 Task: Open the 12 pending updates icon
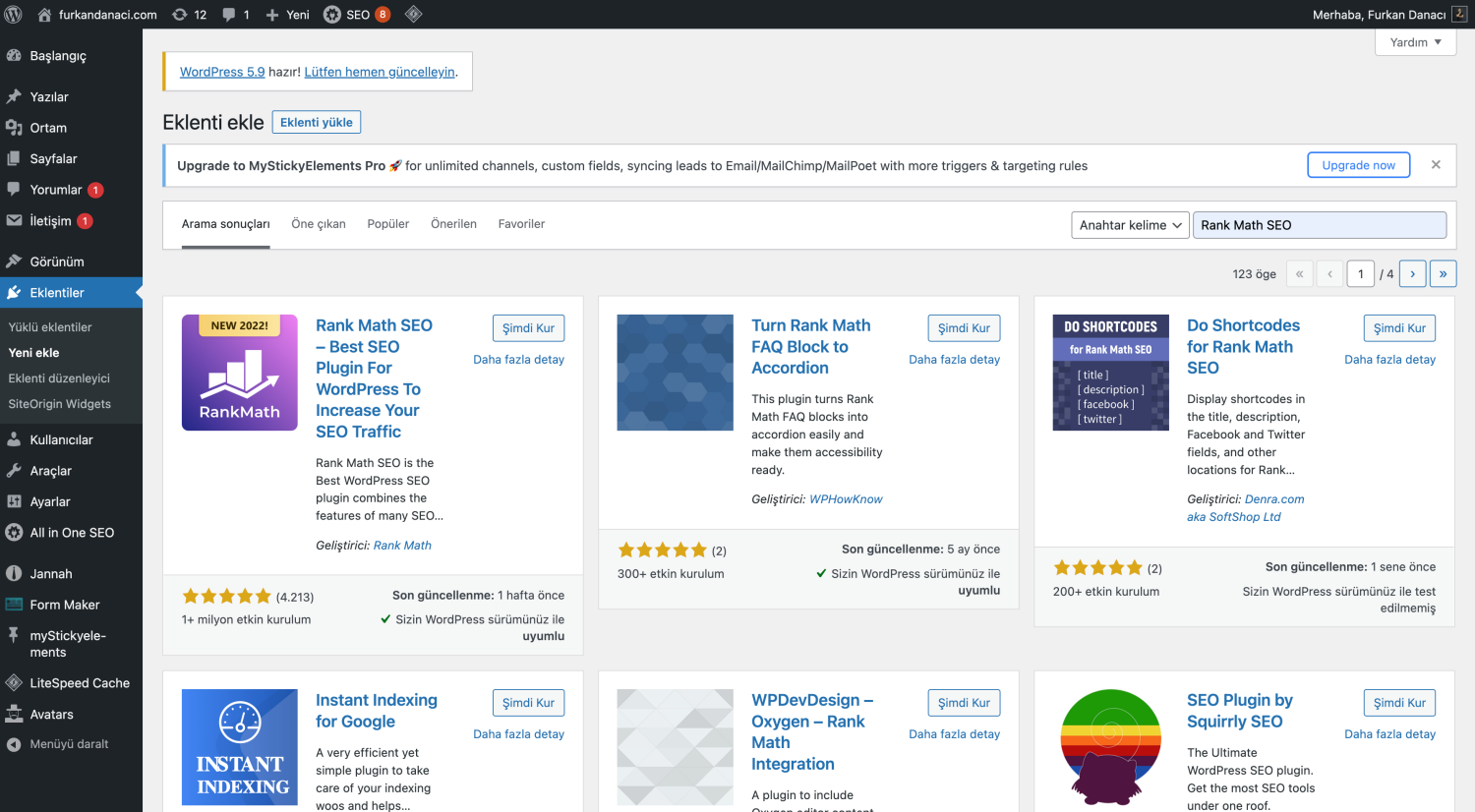pos(189,15)
